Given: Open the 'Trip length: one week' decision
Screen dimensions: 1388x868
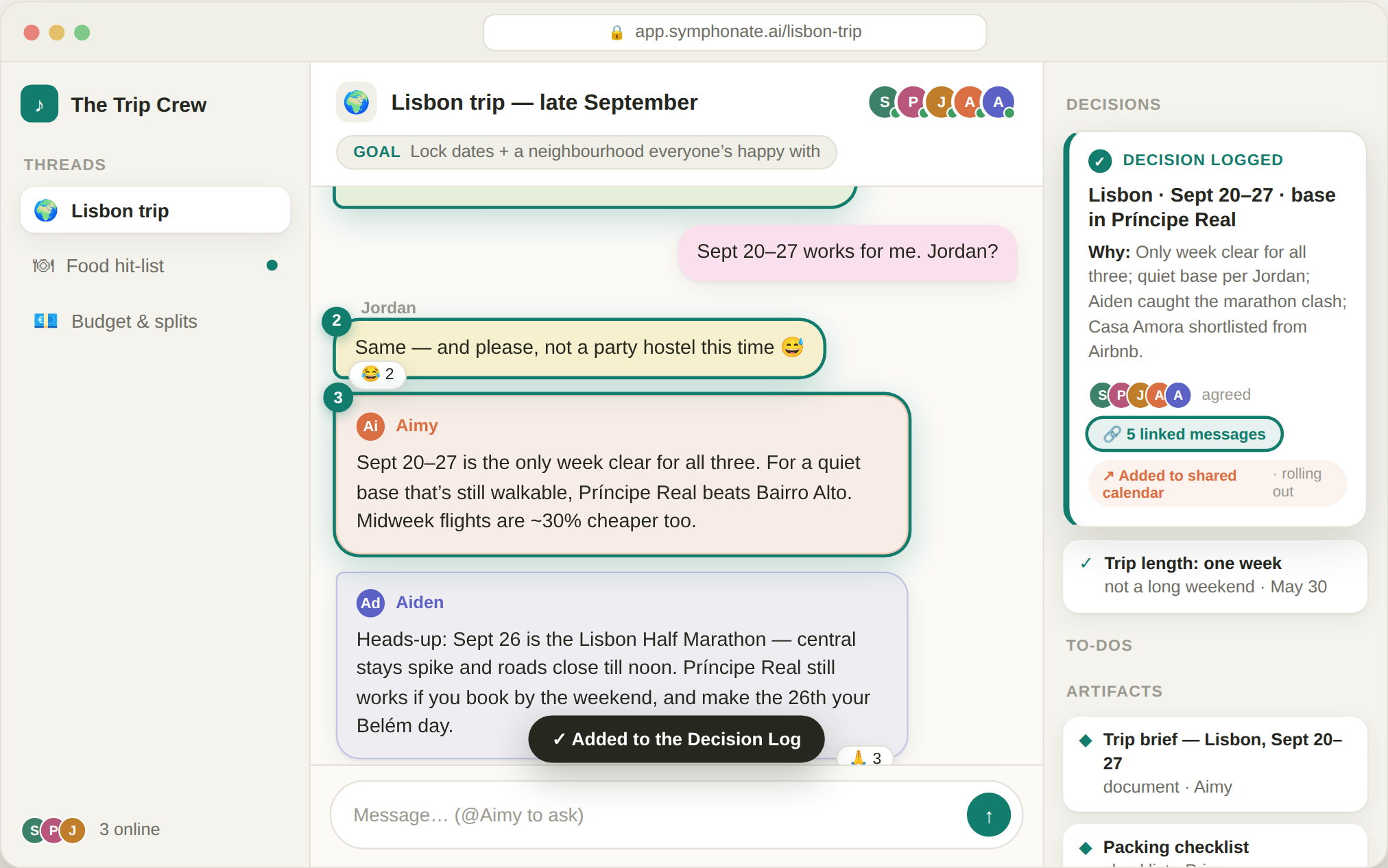Looking at the screenshot, I should click(x=1214, y=576).
